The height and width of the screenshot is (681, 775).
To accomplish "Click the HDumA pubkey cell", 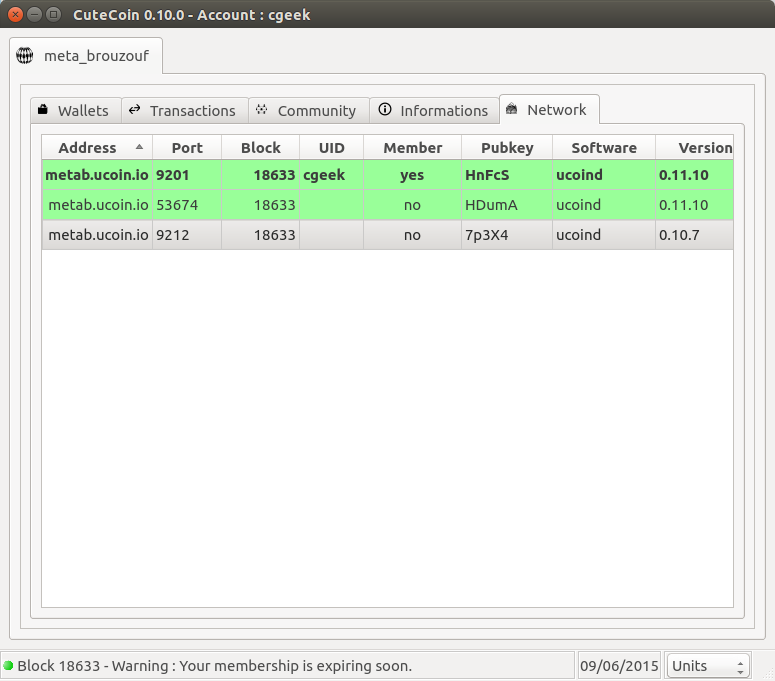I will pos(507,205).
